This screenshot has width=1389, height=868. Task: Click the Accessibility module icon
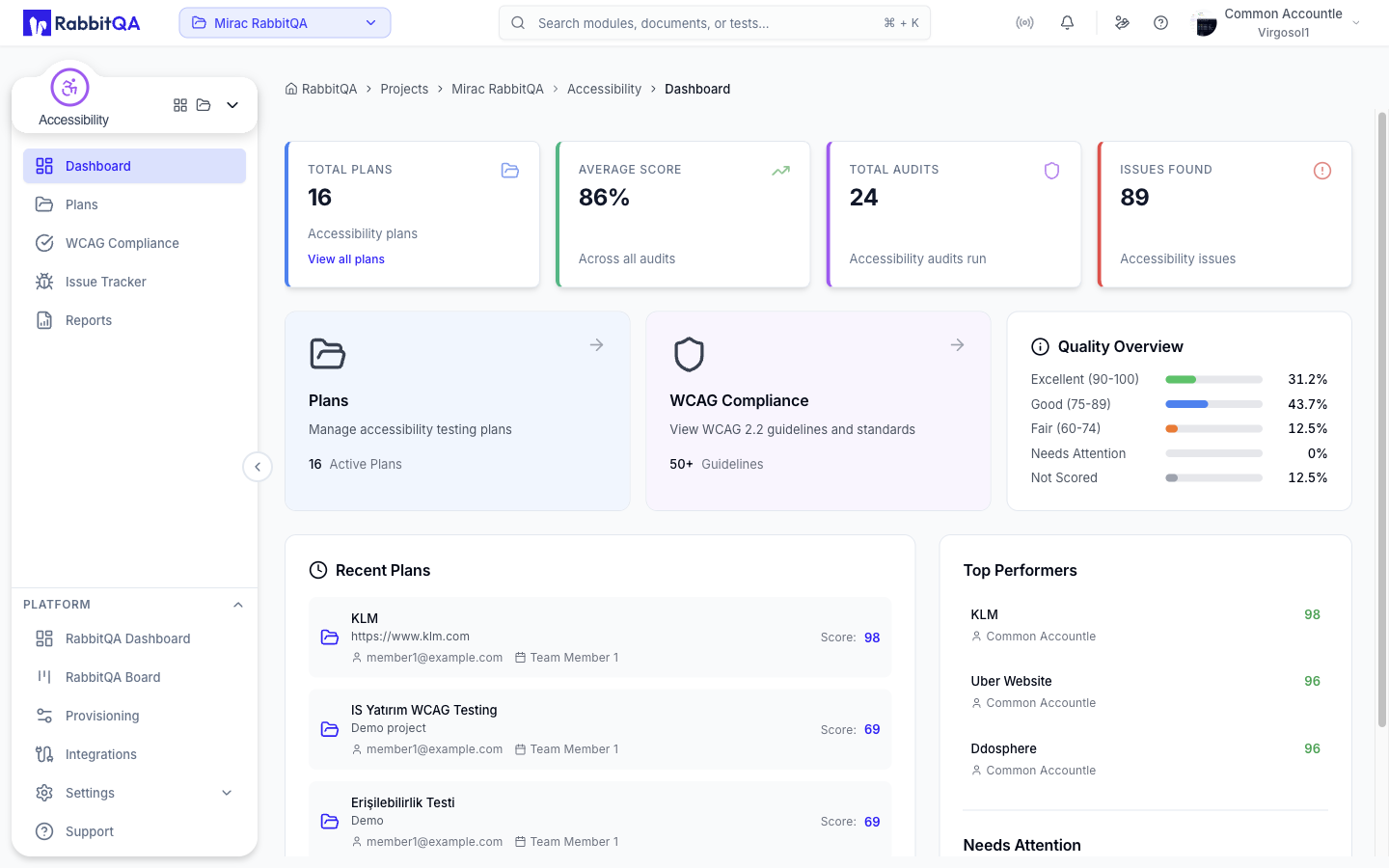pyautogui.click(x=69, y=88)
